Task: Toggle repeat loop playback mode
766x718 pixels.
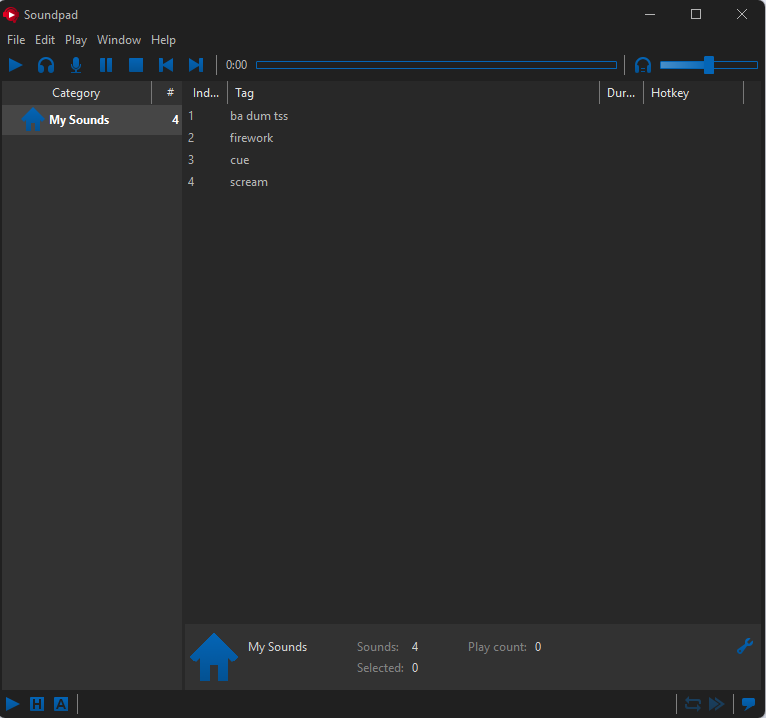Action: click(x=693, y=704)
